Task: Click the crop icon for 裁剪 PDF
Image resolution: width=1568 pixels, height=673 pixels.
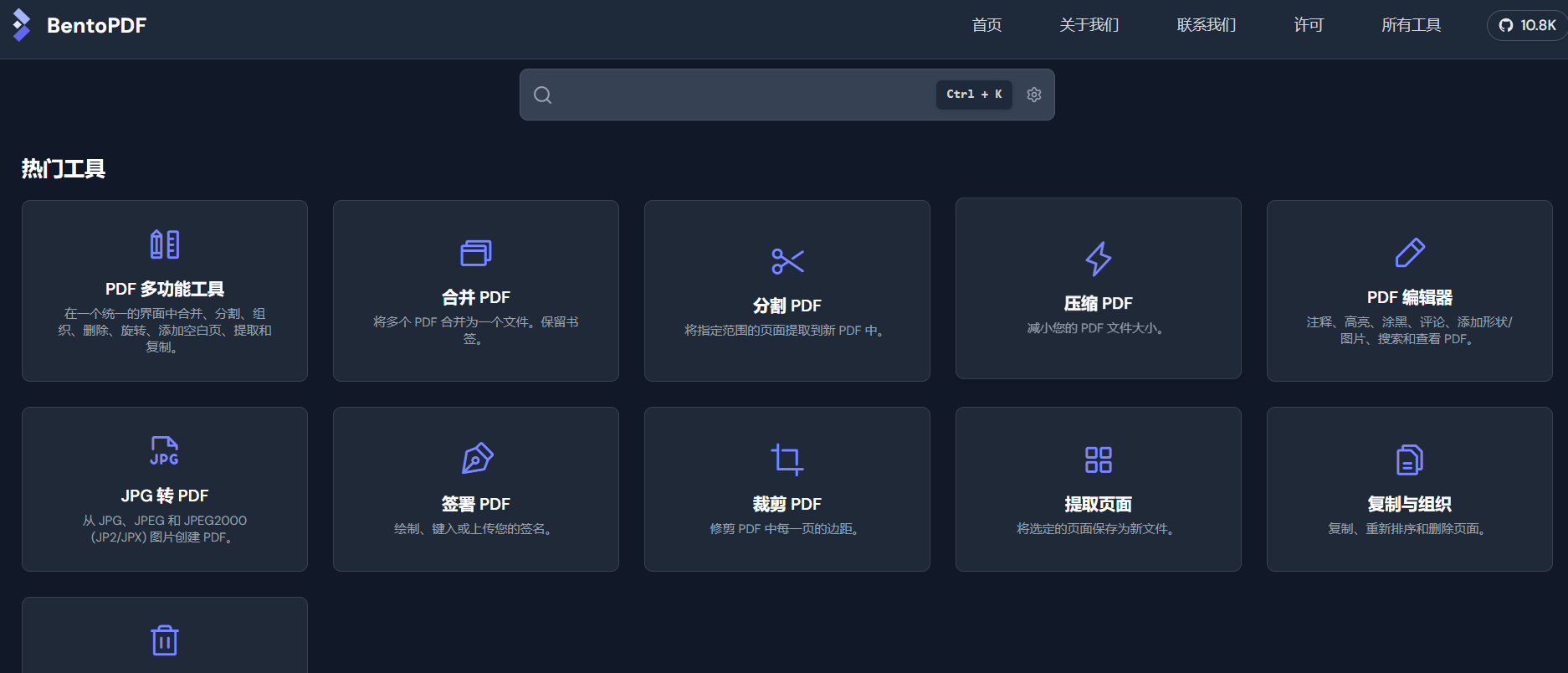Action: 787,459
